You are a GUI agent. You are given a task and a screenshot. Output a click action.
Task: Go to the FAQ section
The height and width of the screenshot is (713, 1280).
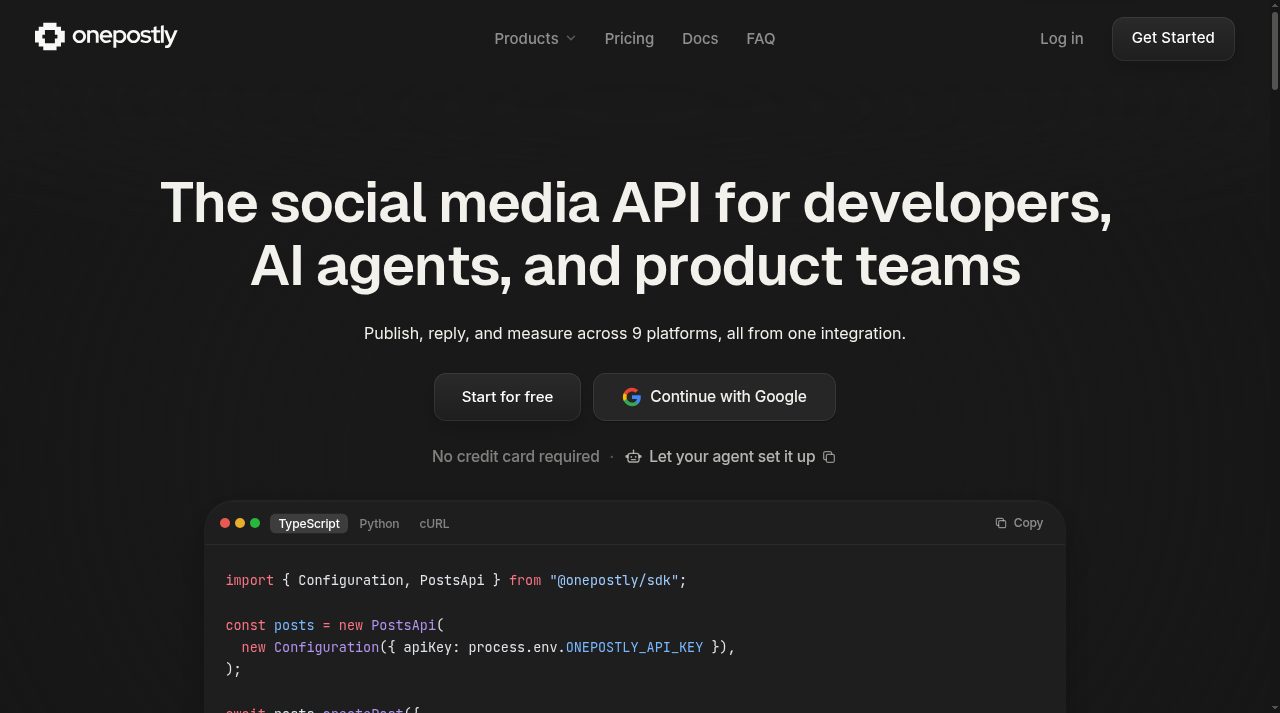coord(761,38)
